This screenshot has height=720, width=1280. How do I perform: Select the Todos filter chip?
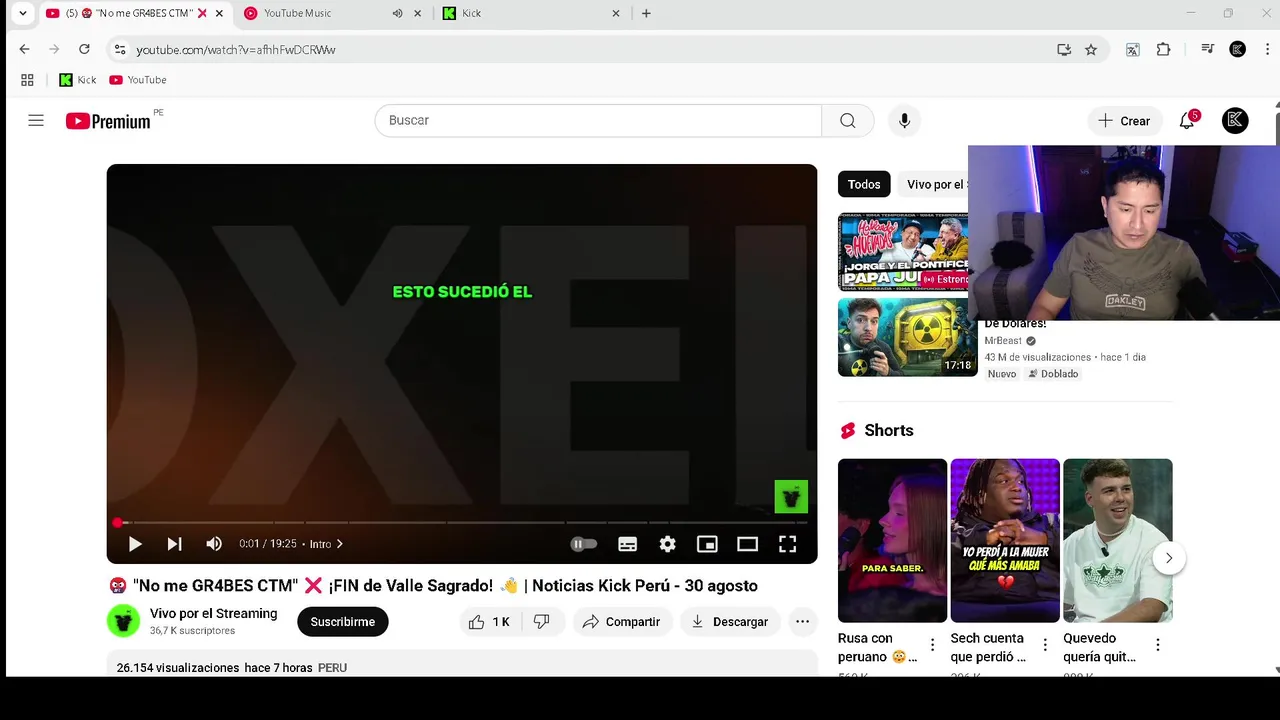tap(864, 184)
